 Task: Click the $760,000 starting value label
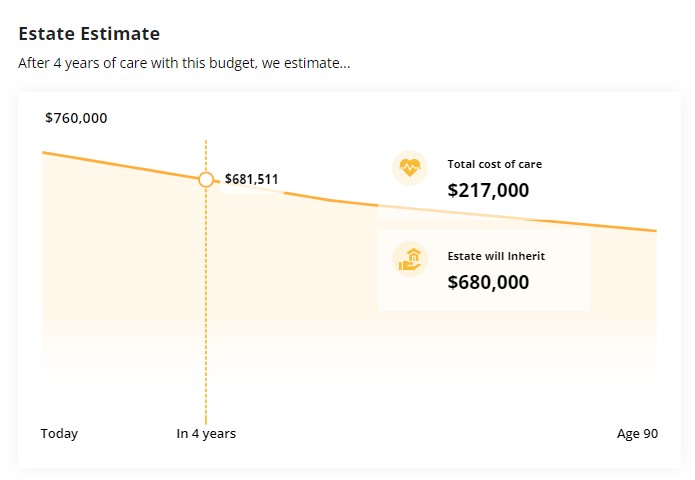pyautogui.click(x=76, y=118)
